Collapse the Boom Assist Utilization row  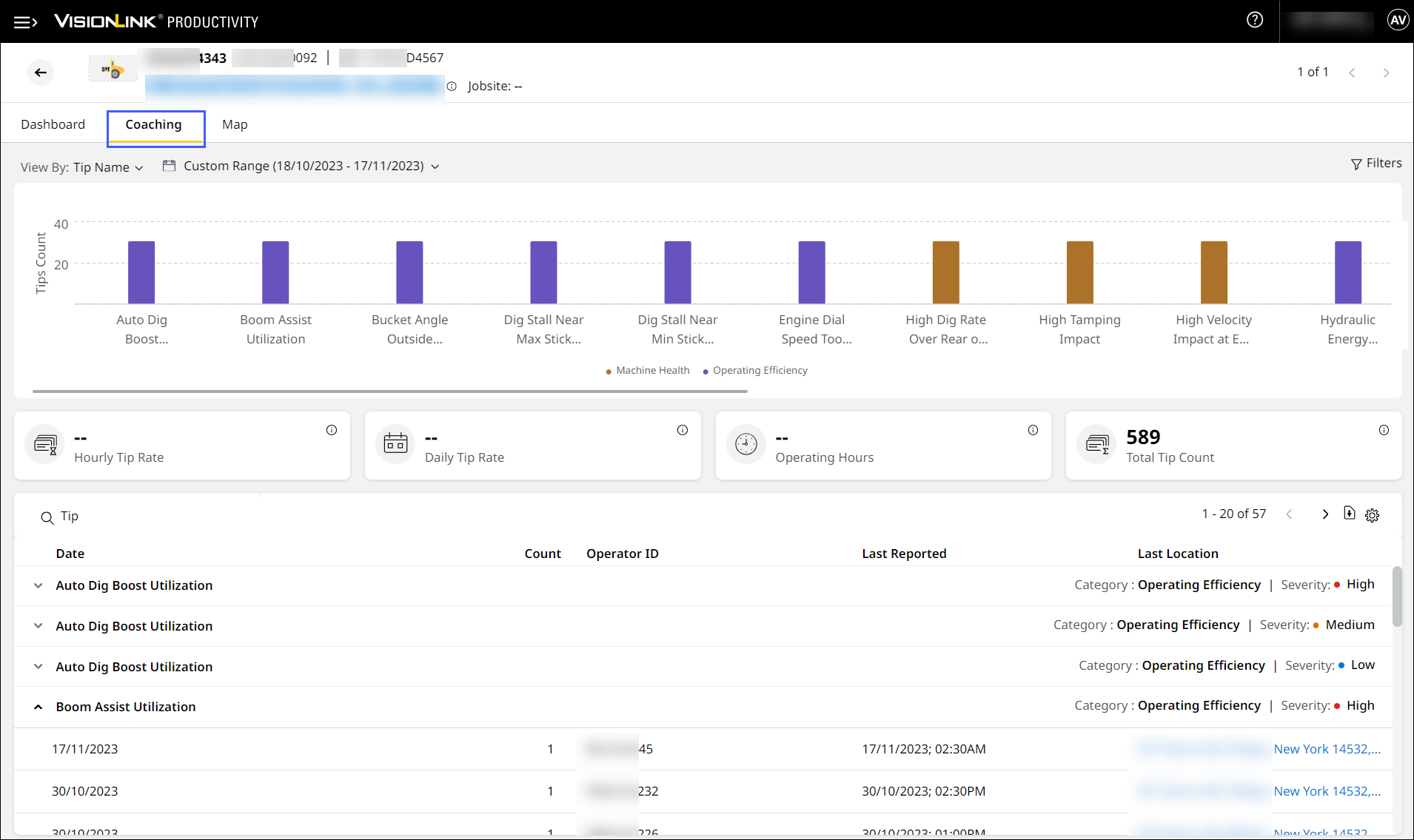38,708
